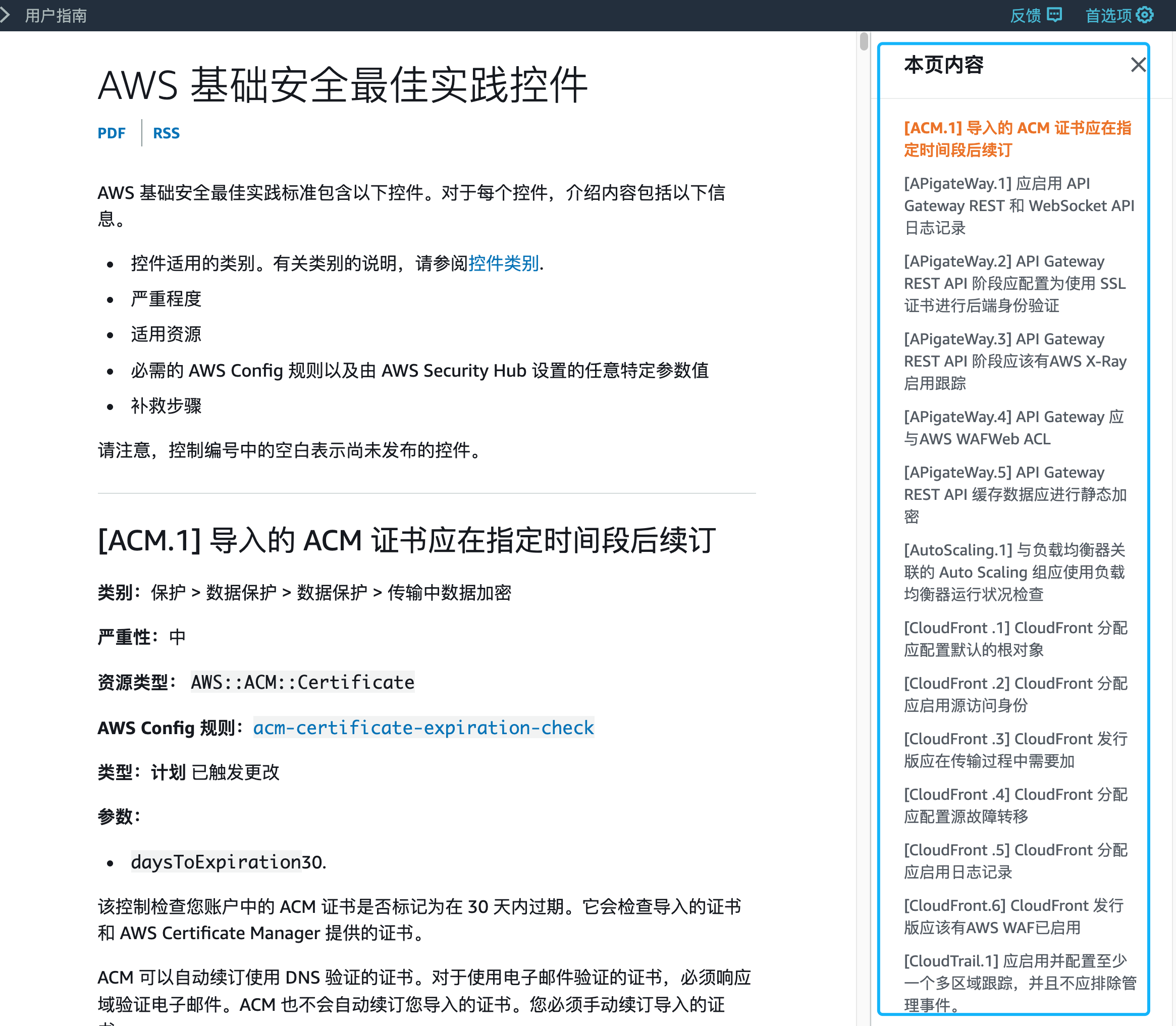The height and width of the screenshot is (1026, 1176).
Task: Expand the 用户指南 navigation chevron
Action: [6, 15]
